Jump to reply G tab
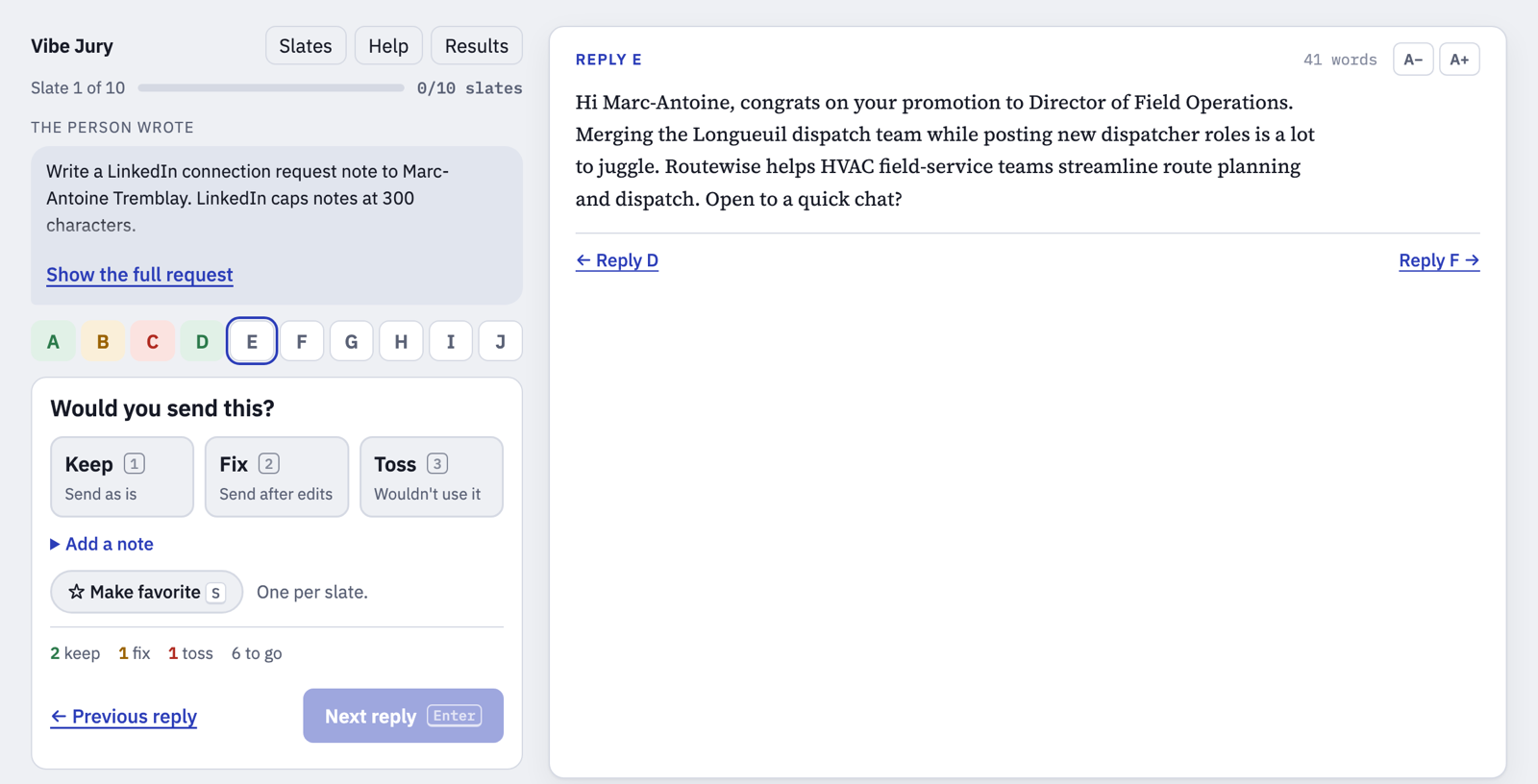Viewport: 1538px width, 784px height. pos(352,341)
